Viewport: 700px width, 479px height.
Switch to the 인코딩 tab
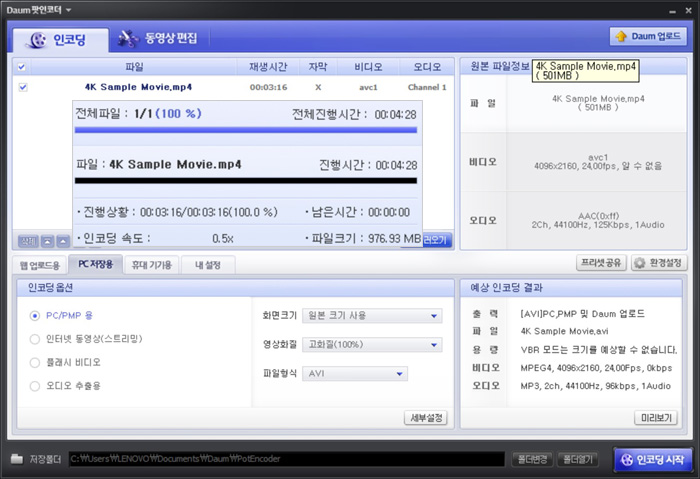[60, 40]
